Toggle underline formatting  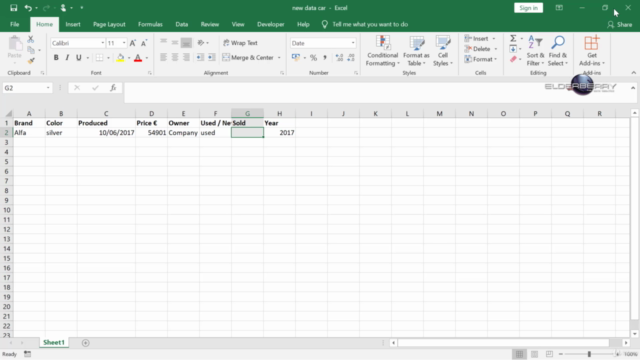[x=79, y=58]
